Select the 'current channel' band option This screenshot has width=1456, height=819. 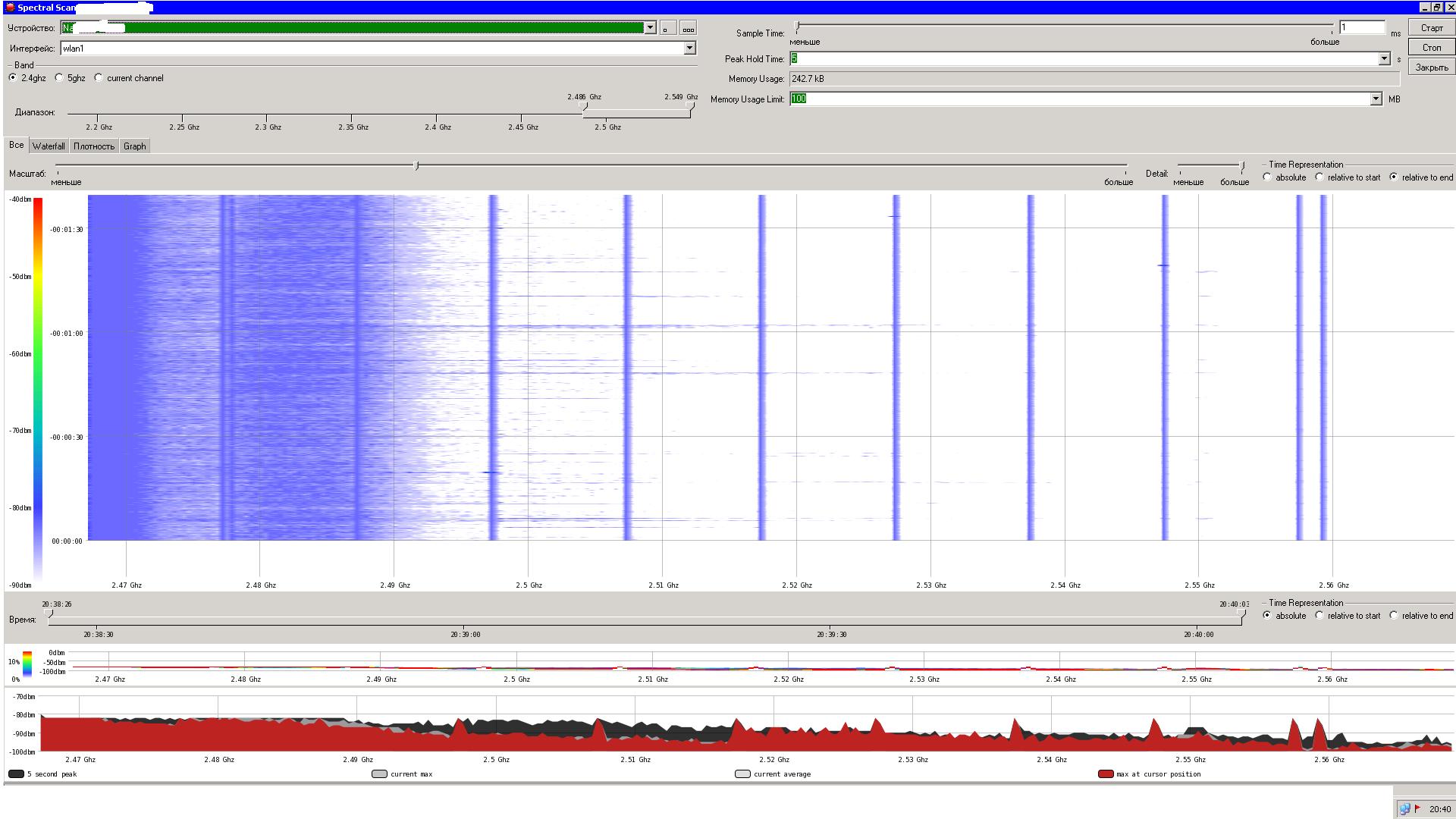click(99, 78)
